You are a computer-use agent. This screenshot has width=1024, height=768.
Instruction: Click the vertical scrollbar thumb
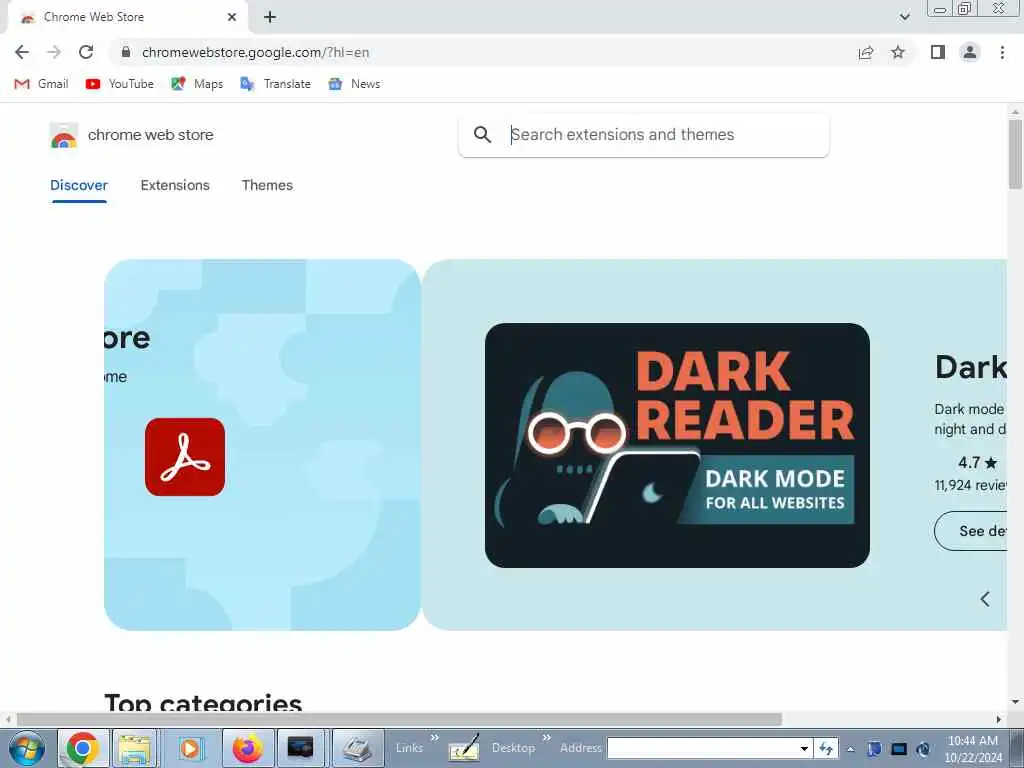tap(1015, 153)
